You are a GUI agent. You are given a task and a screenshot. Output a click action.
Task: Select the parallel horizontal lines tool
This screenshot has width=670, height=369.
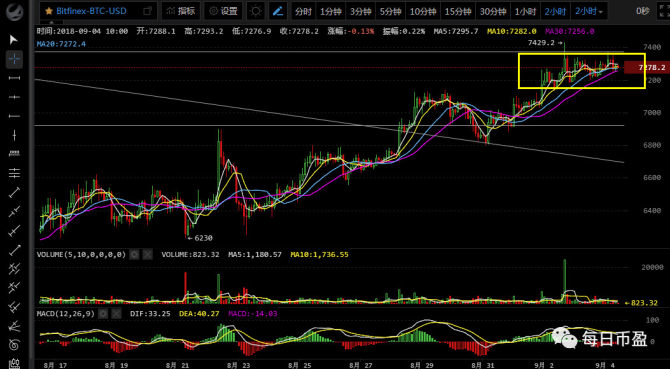14,173
